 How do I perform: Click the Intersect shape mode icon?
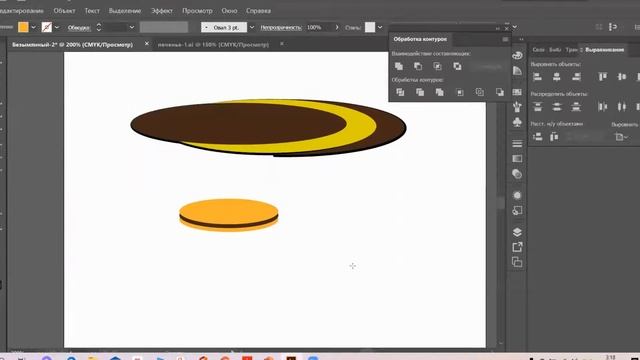click(438, 66)
